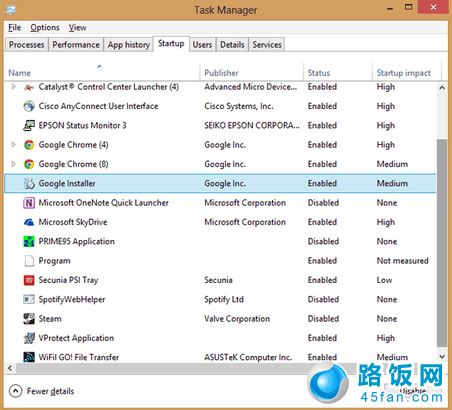Select the Cisco AnyConnect User Interface row
Screen dimensions: 452x410
(220, 106)
